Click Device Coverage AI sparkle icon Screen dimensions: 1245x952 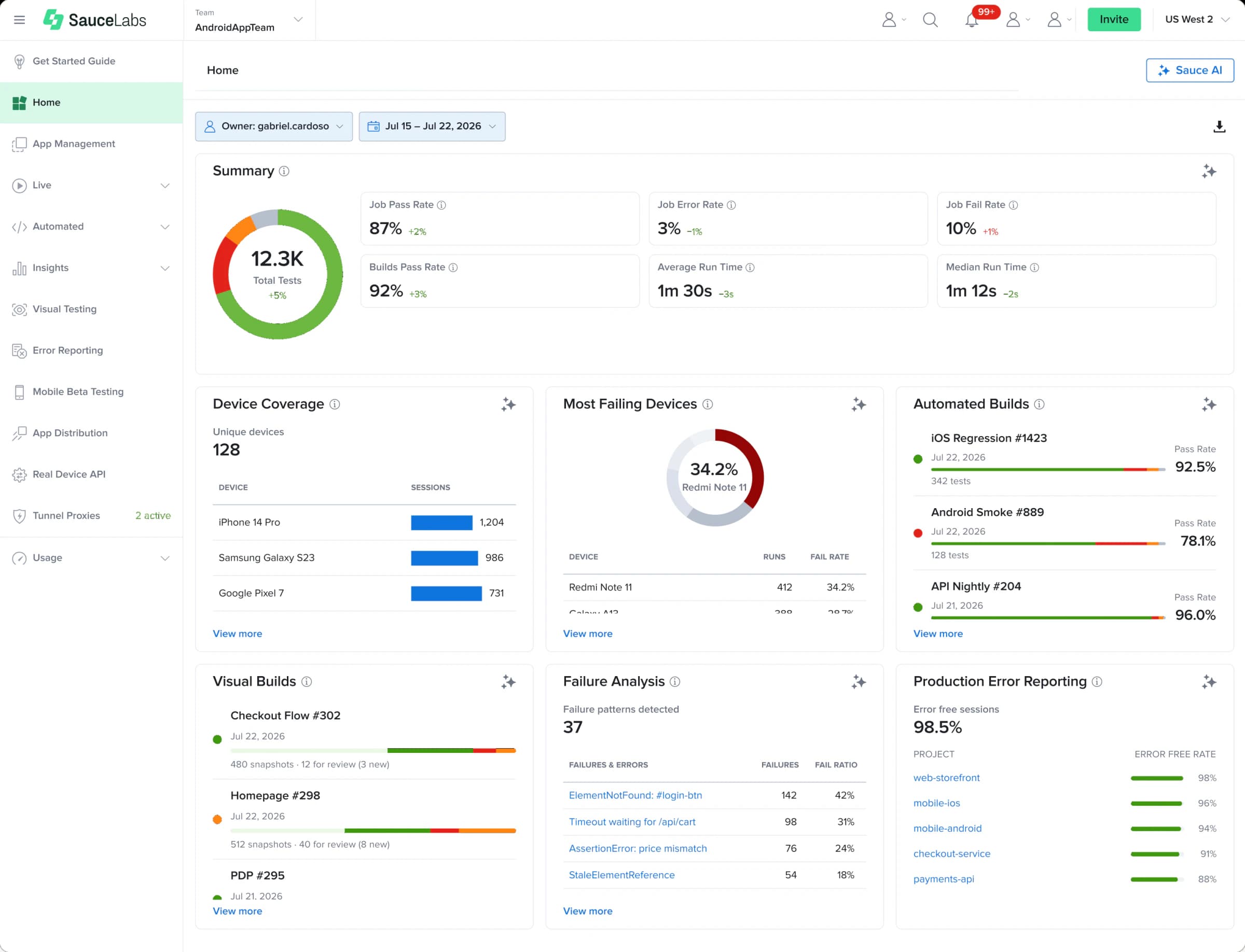[508, 404]
